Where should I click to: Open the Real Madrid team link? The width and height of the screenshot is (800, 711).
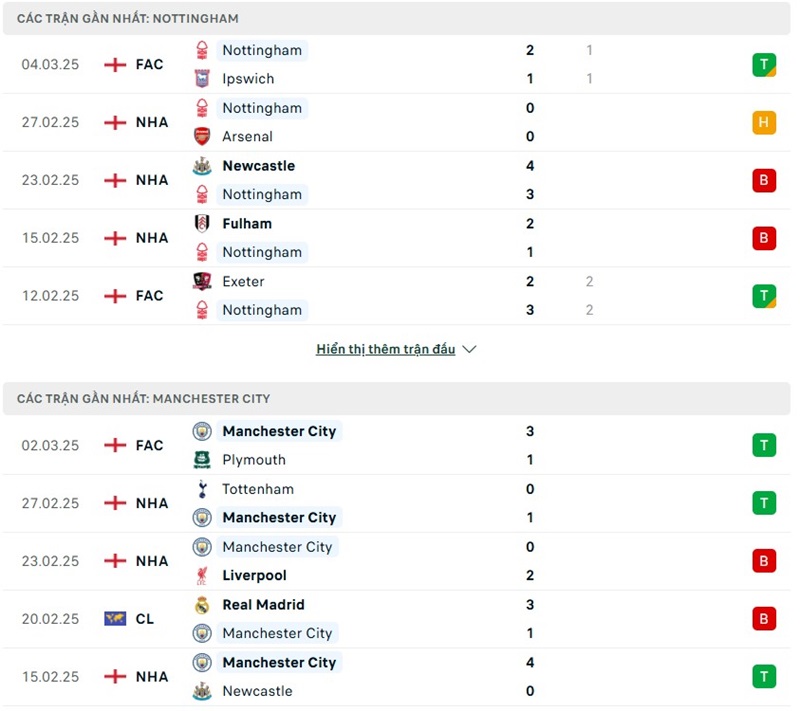263,605
